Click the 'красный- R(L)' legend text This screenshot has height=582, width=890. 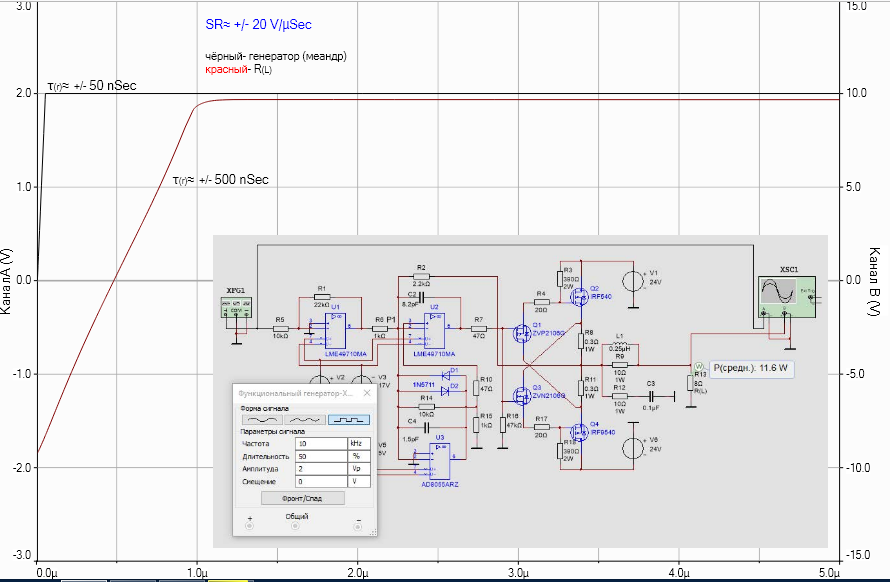click(238, 69)
